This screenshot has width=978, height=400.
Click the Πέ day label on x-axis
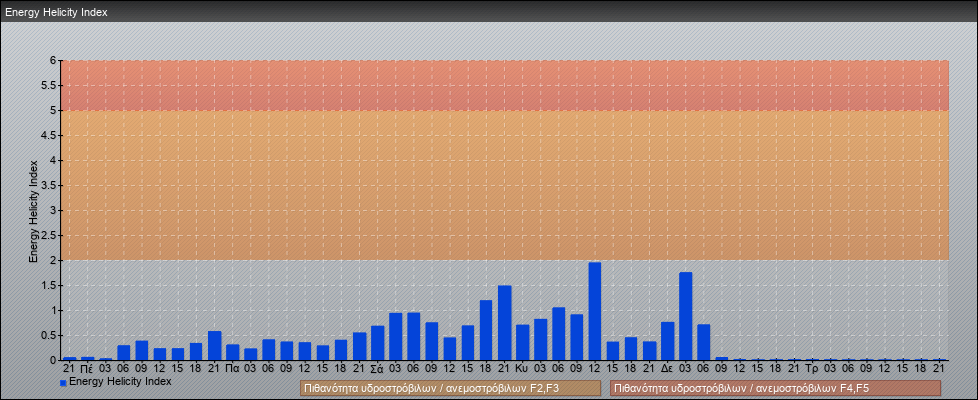87,369
